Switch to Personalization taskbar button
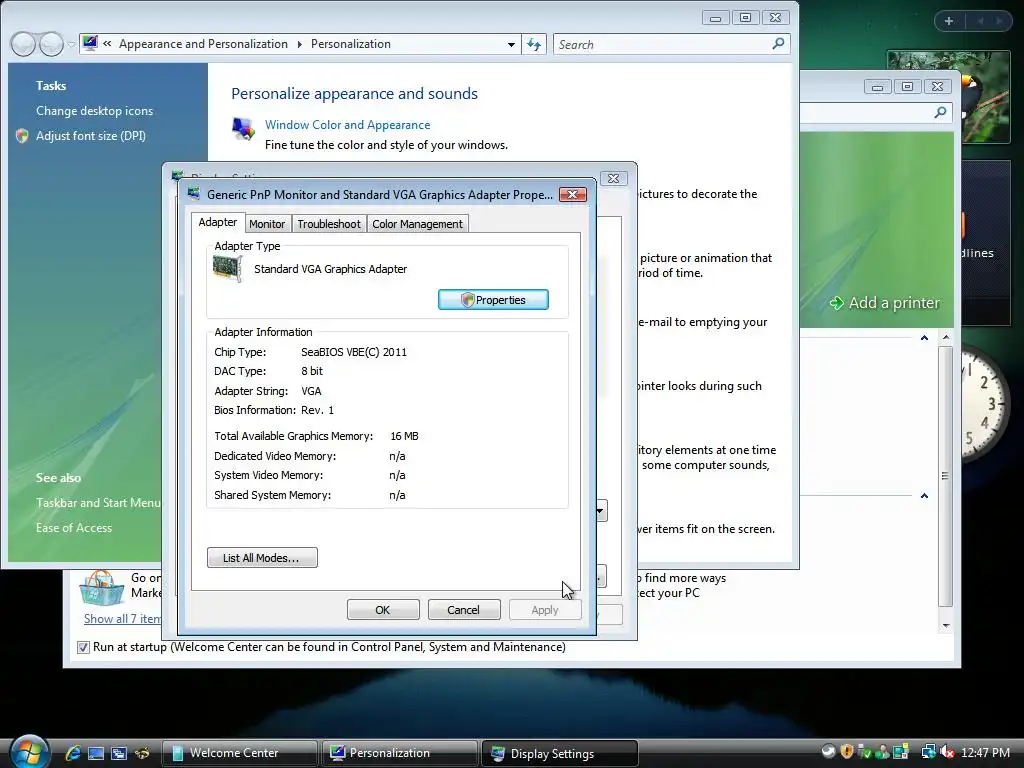This screenshot has height=768, width=1024. click(399, 753)
